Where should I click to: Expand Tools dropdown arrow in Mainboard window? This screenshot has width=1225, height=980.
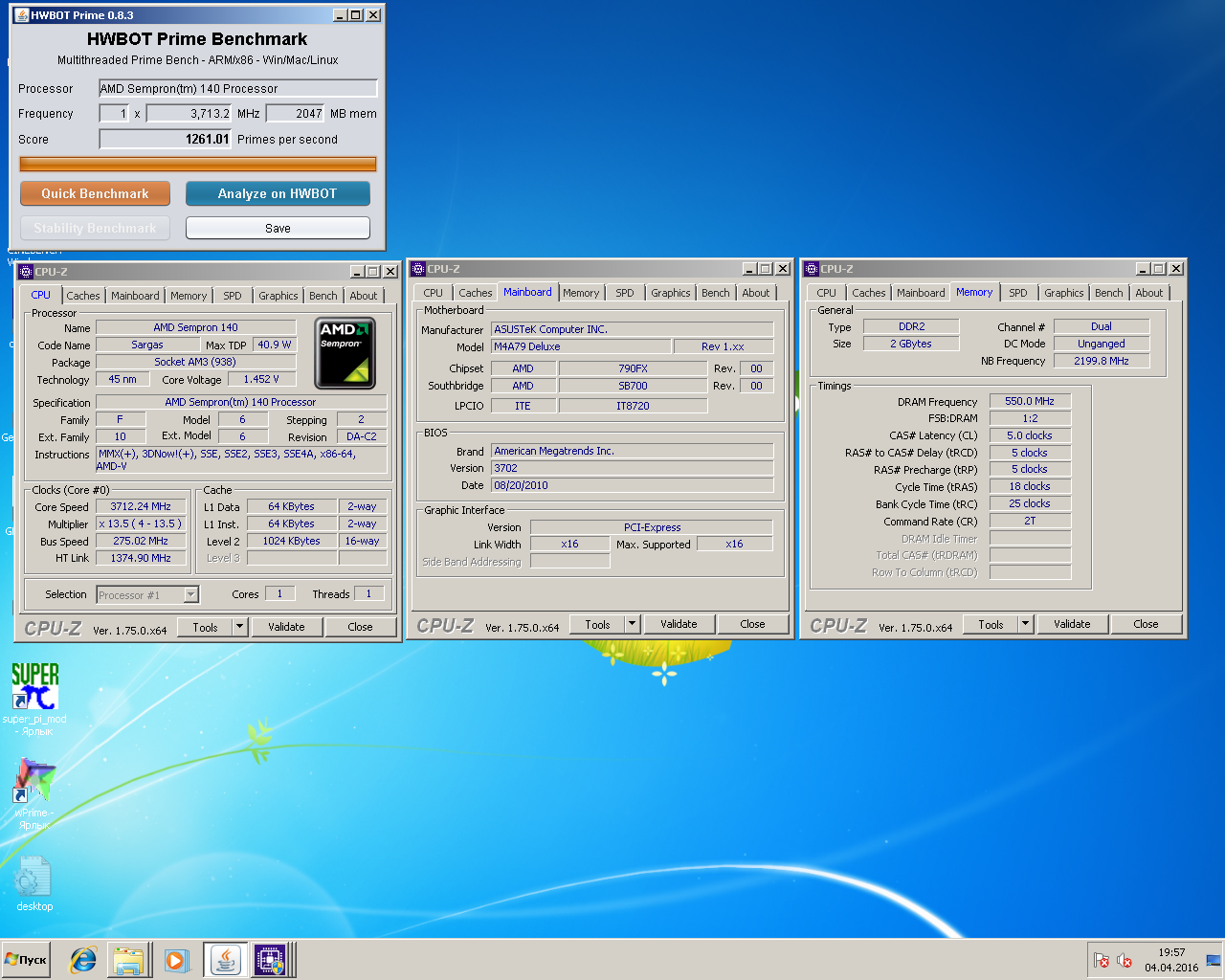(632, 624)
